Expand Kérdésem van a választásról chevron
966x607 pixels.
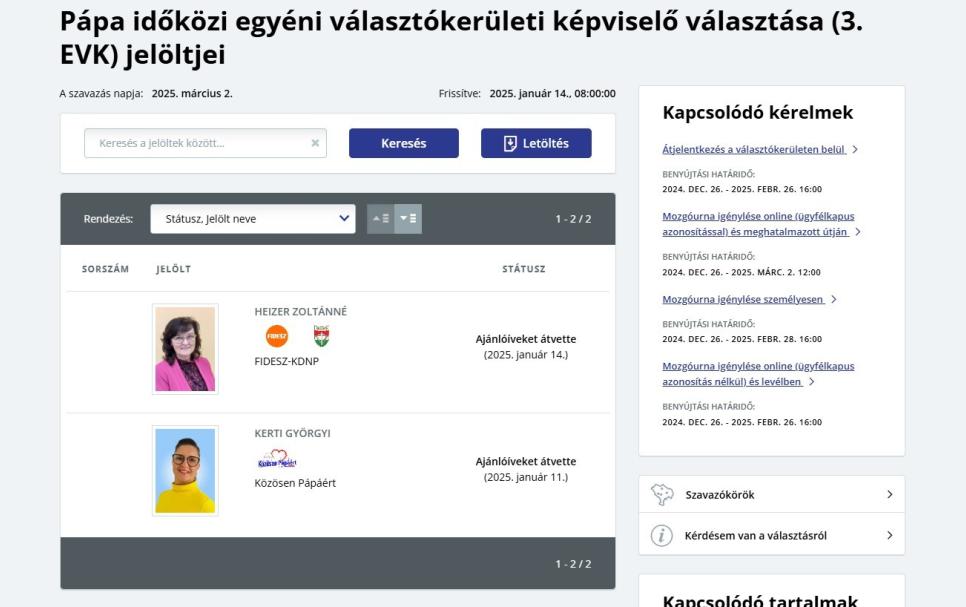click(x=889, y=535)
